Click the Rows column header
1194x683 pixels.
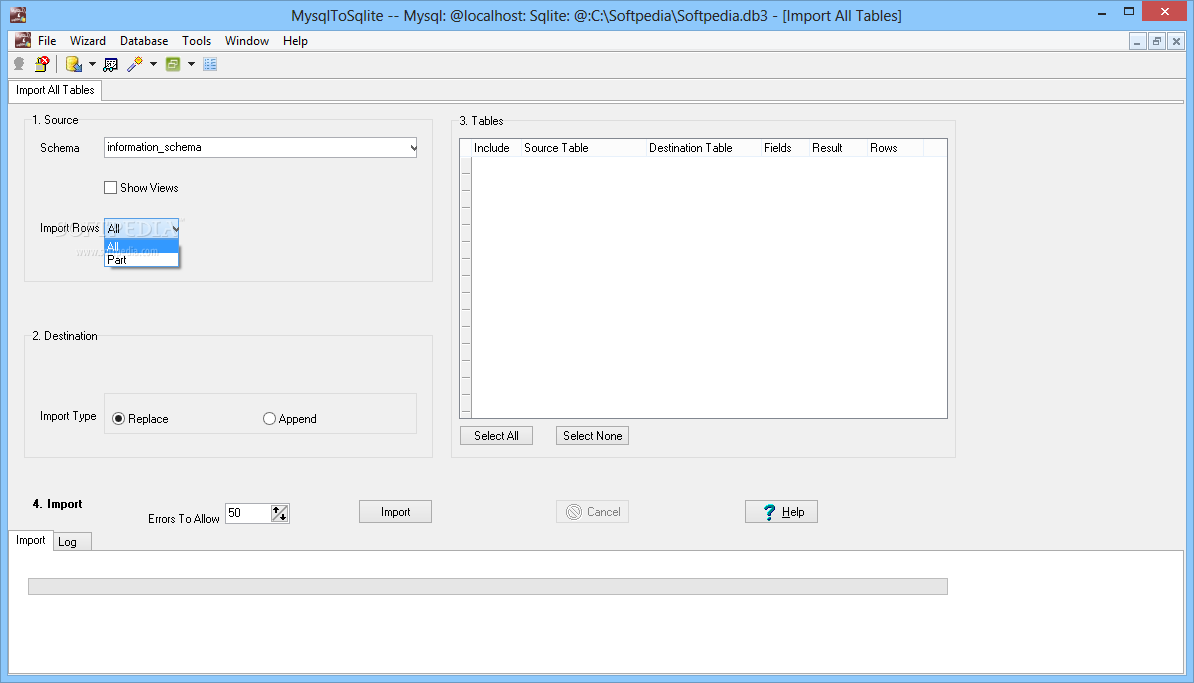(895, 148)
